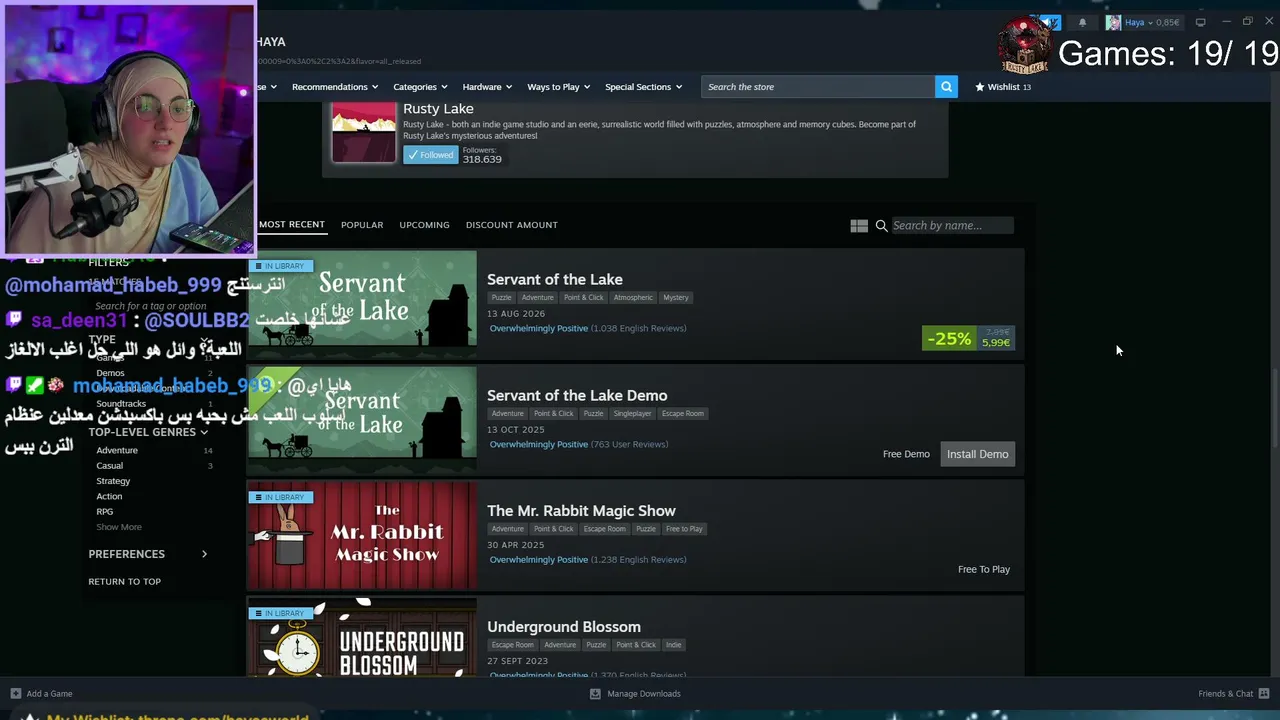Click the Wishlist star icon

pyautogui.click(x=980, y=87)
